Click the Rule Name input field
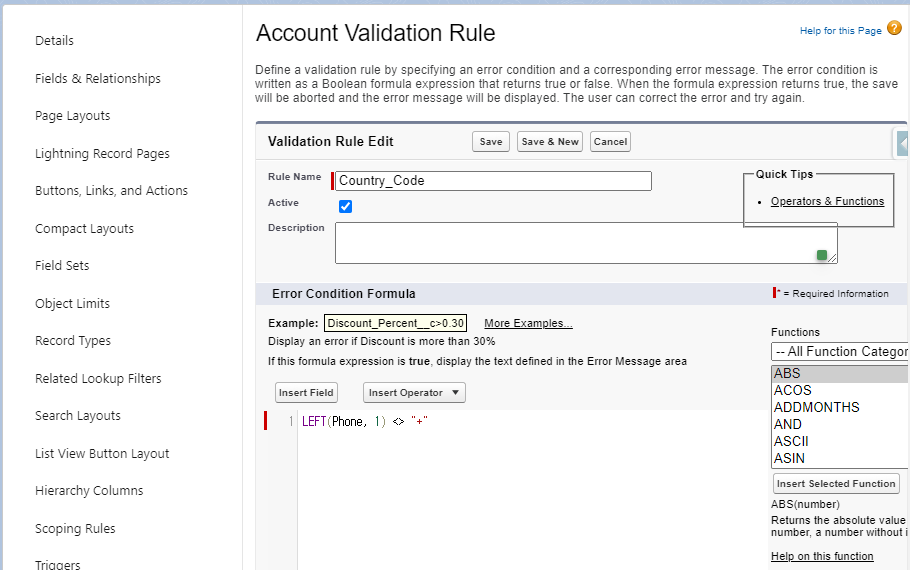Image resolution: width=910 pixels, height=570 pixels. pyautogui.click(x=493, y=181)
